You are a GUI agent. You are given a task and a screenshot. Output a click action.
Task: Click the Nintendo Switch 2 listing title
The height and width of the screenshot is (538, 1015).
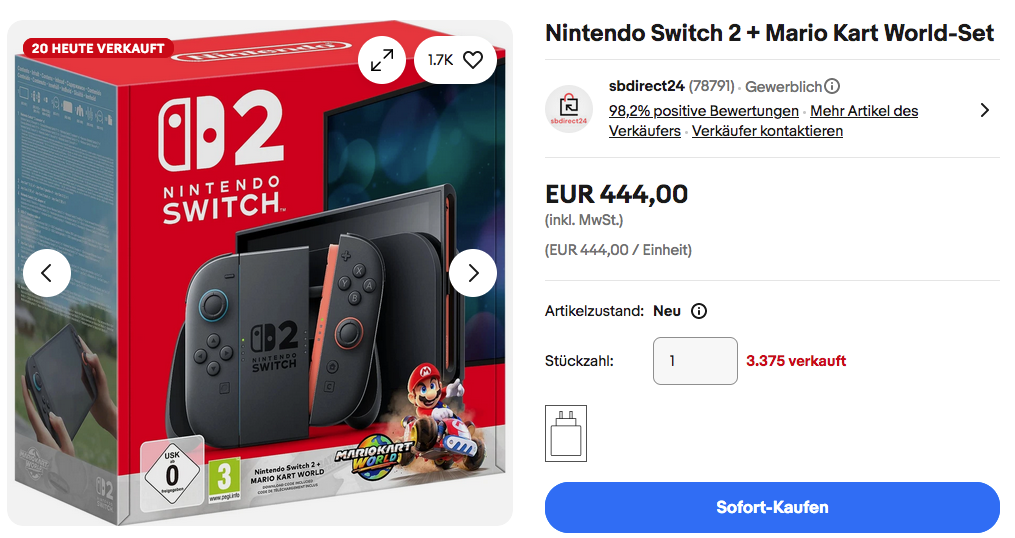pyautogui.click(x=769, y=33)
